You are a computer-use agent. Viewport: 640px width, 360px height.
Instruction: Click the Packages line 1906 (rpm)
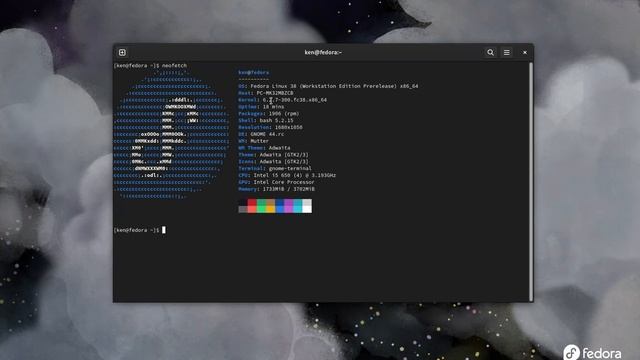click(269, 113)
